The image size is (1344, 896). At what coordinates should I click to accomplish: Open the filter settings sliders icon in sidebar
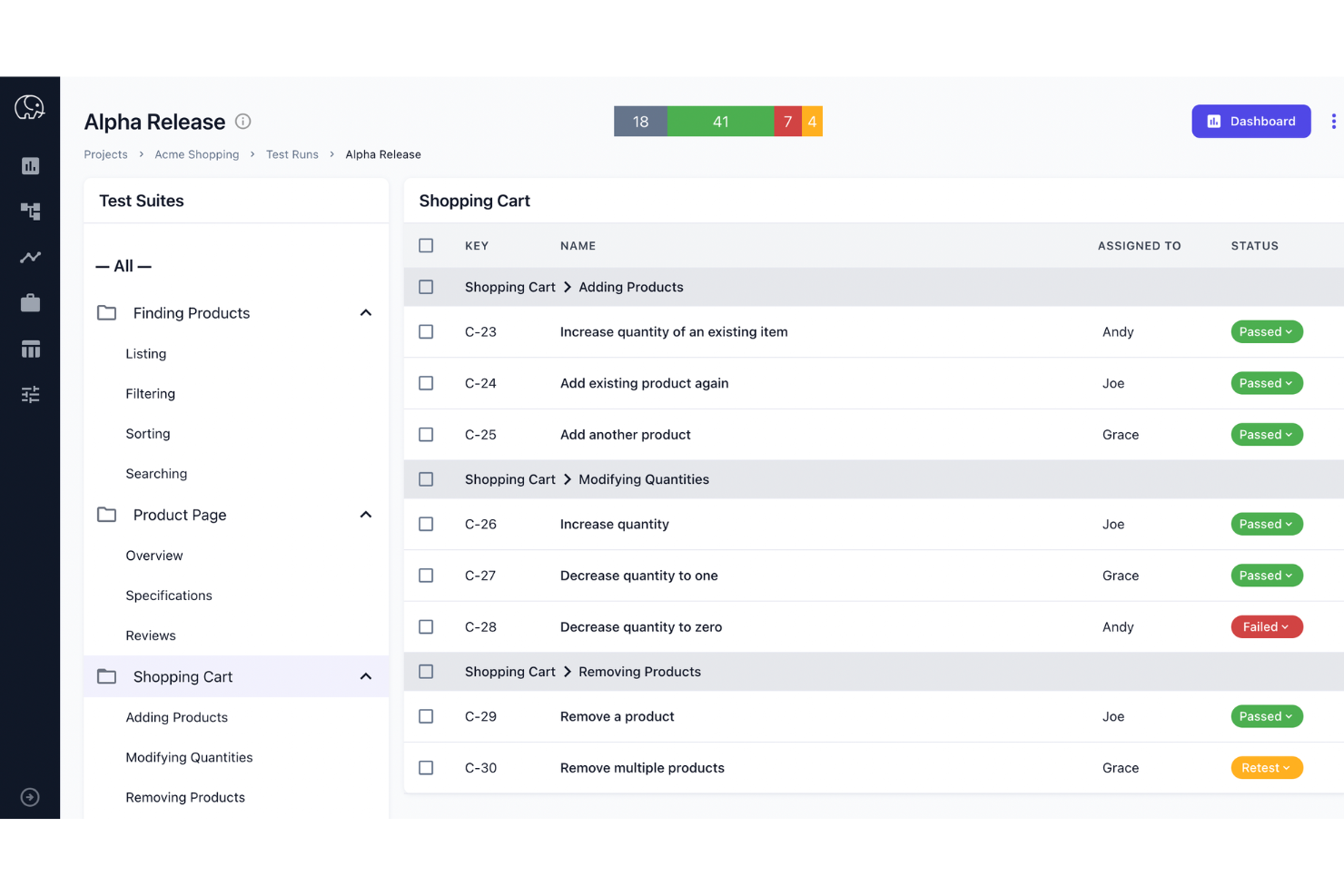pos(30,394)
